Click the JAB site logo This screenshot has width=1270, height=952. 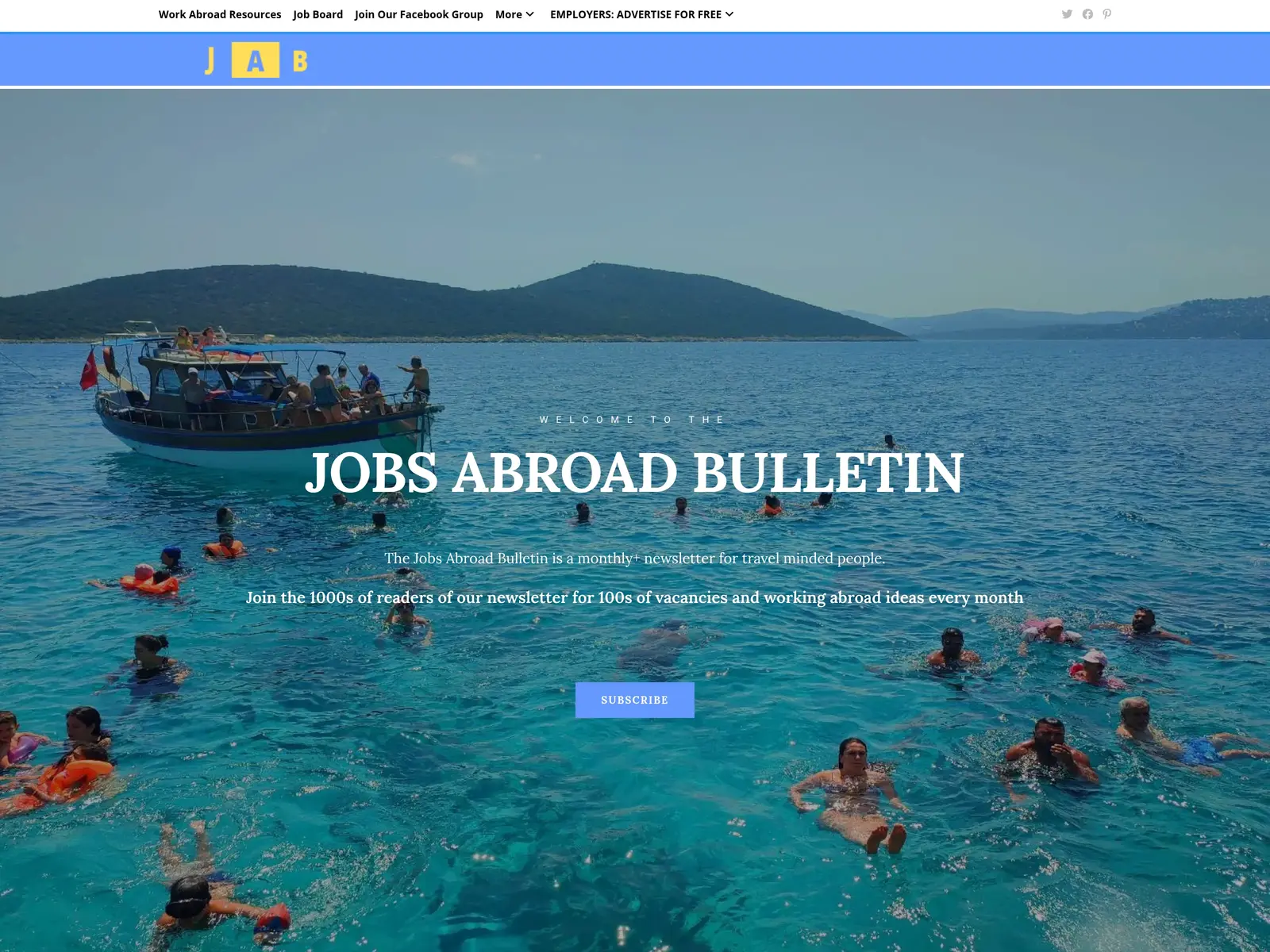[x=256, y=59]
